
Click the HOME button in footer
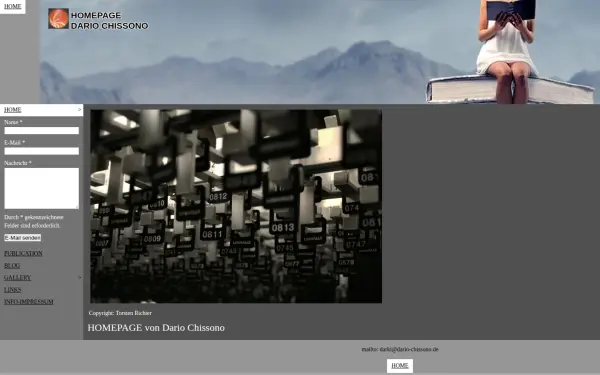[x=400, y=366]
